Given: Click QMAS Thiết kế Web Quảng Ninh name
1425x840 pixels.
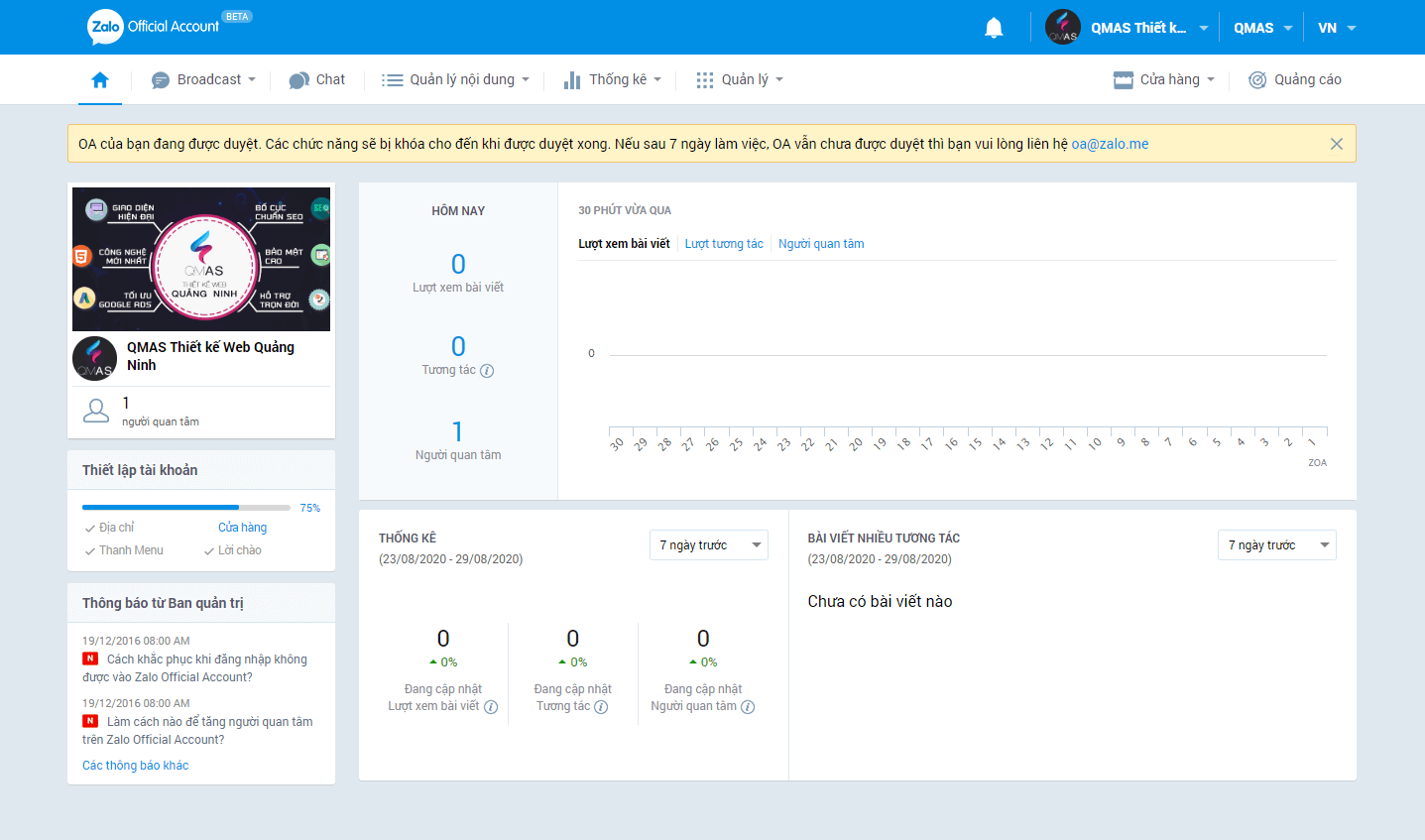Looking at the screenshot, I should pos(210,356).
